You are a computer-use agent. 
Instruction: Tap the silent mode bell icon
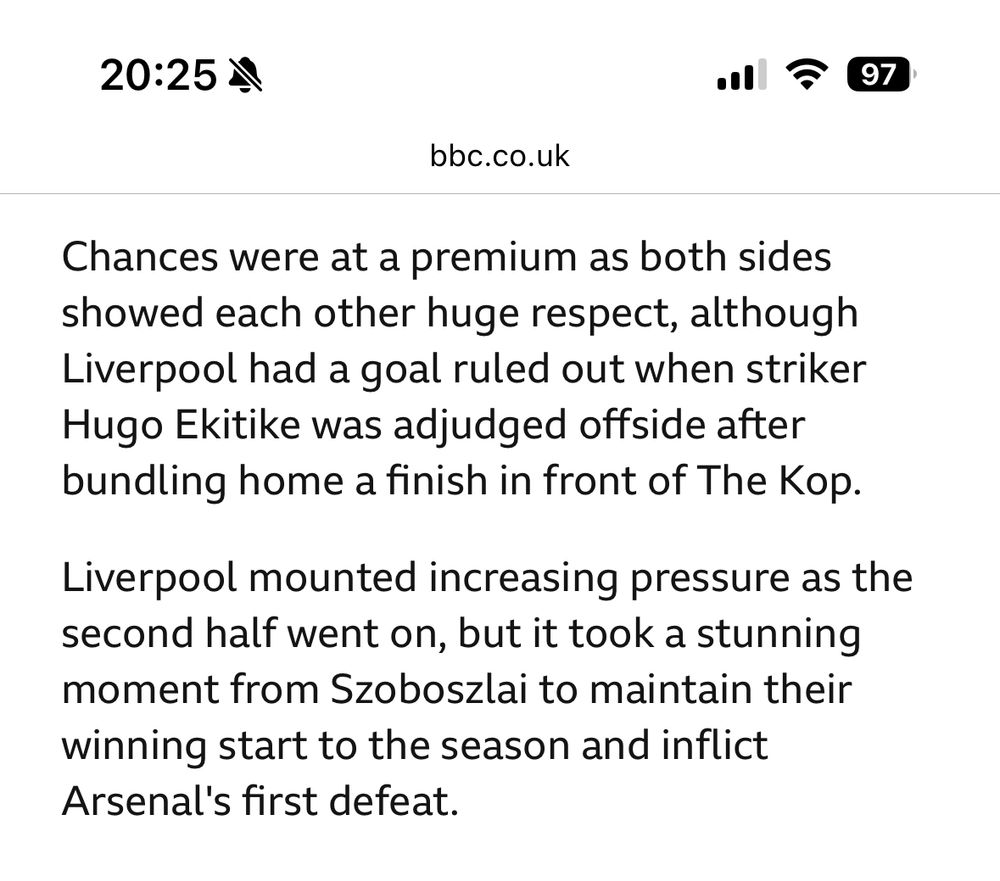[x=245, y=75]
